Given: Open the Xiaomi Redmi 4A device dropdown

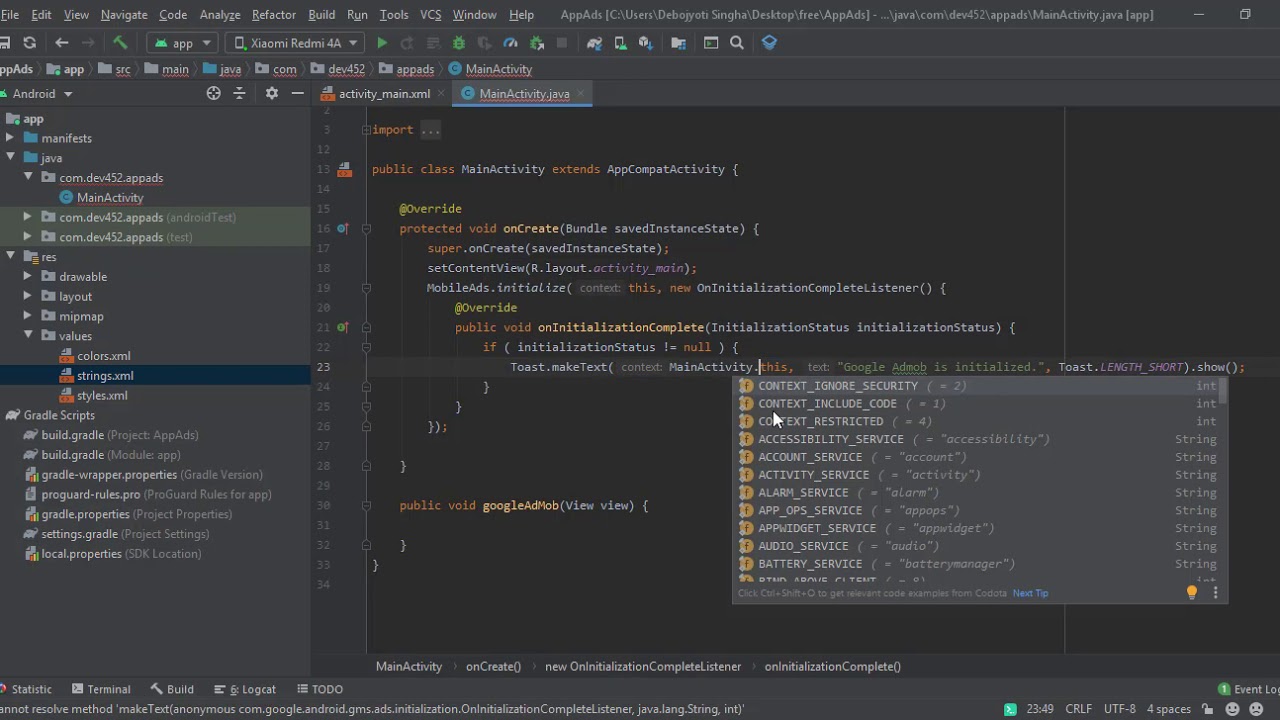Looking at the screenshot, I should pos(297,43).
